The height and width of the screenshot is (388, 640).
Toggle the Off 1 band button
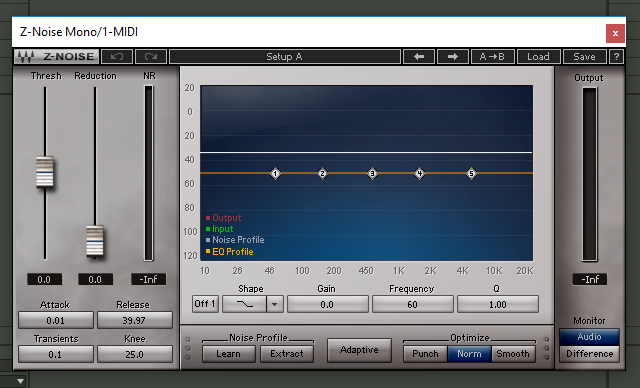point(205,304)
